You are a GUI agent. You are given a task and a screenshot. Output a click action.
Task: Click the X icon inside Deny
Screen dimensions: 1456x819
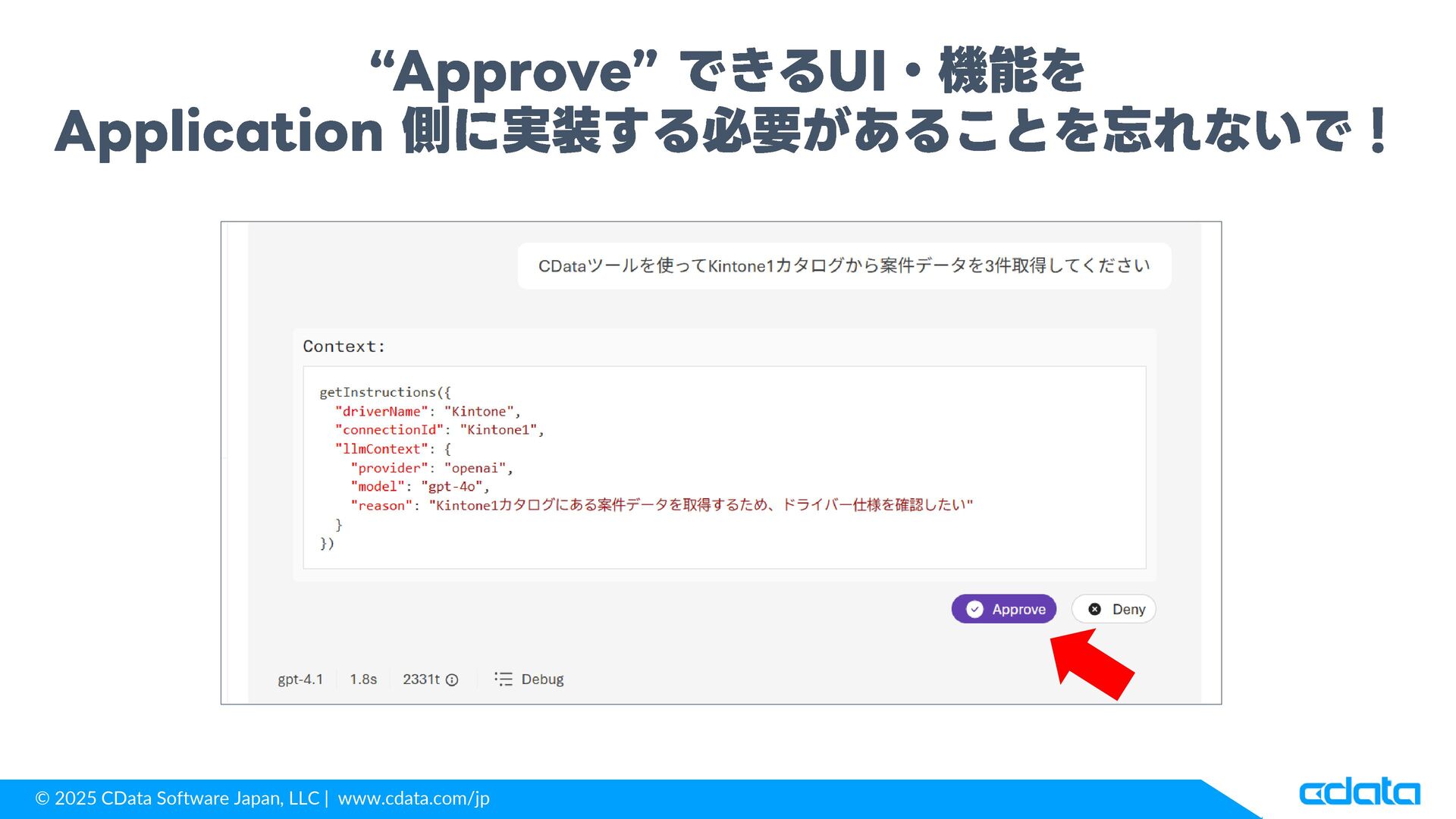(1094, 609)
